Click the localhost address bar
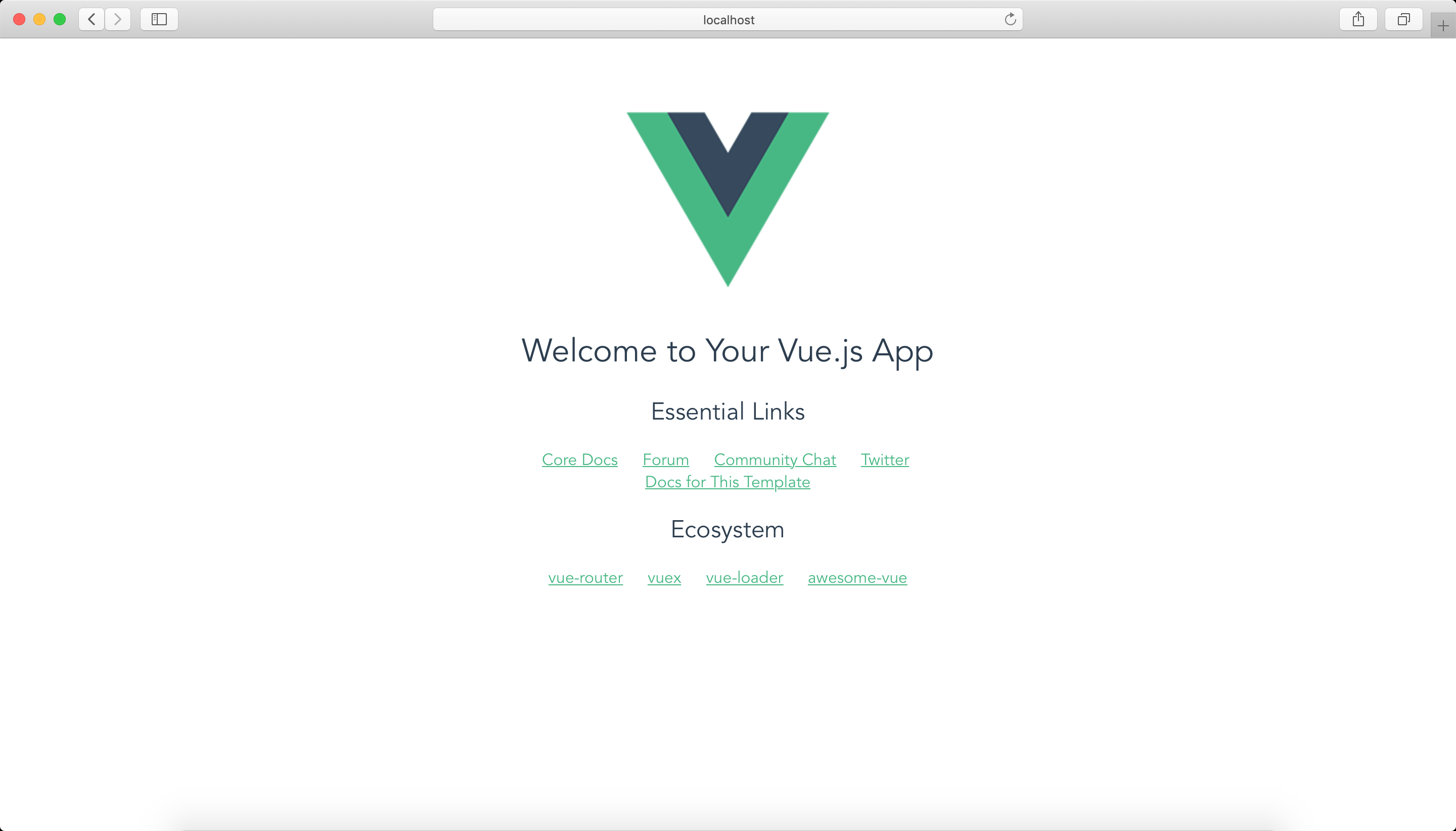The height and width of the screenshot is (831, 1456). [x=727, y=19]
